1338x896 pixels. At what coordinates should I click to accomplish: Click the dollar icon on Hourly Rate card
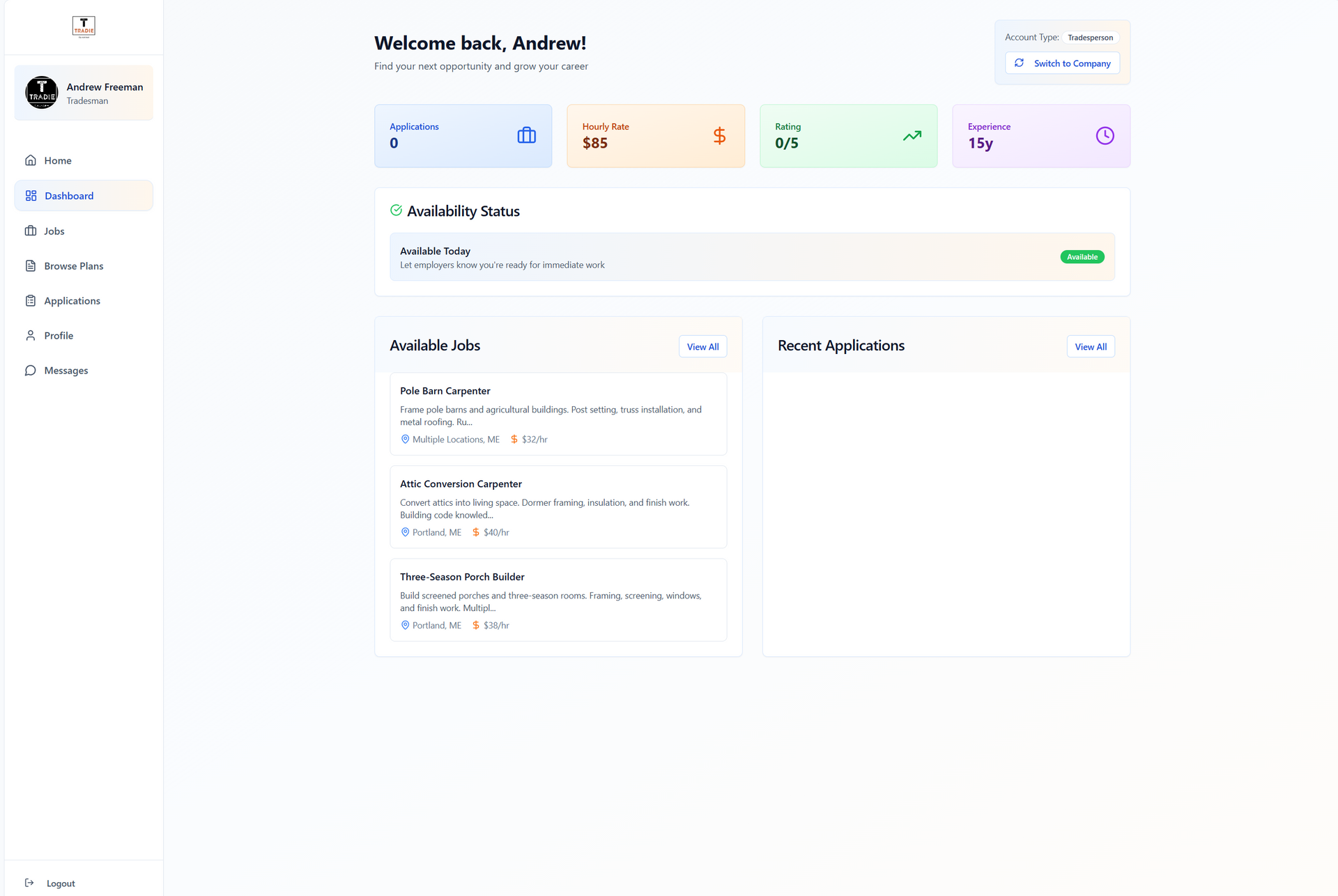tap(719, 135)
